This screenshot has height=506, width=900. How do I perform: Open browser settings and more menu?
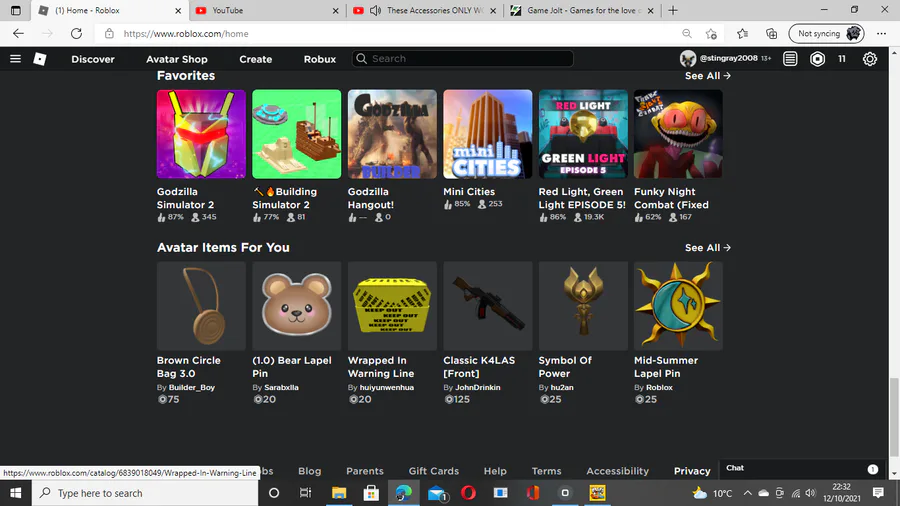(x=881, y=33)
